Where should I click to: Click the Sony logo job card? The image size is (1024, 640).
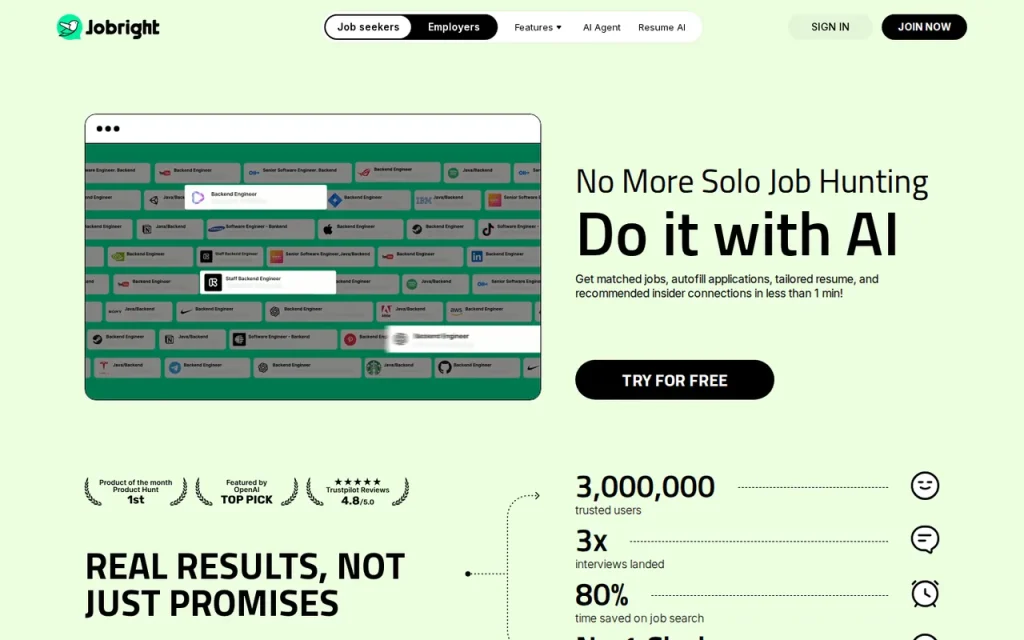click(x=139, y=312)
